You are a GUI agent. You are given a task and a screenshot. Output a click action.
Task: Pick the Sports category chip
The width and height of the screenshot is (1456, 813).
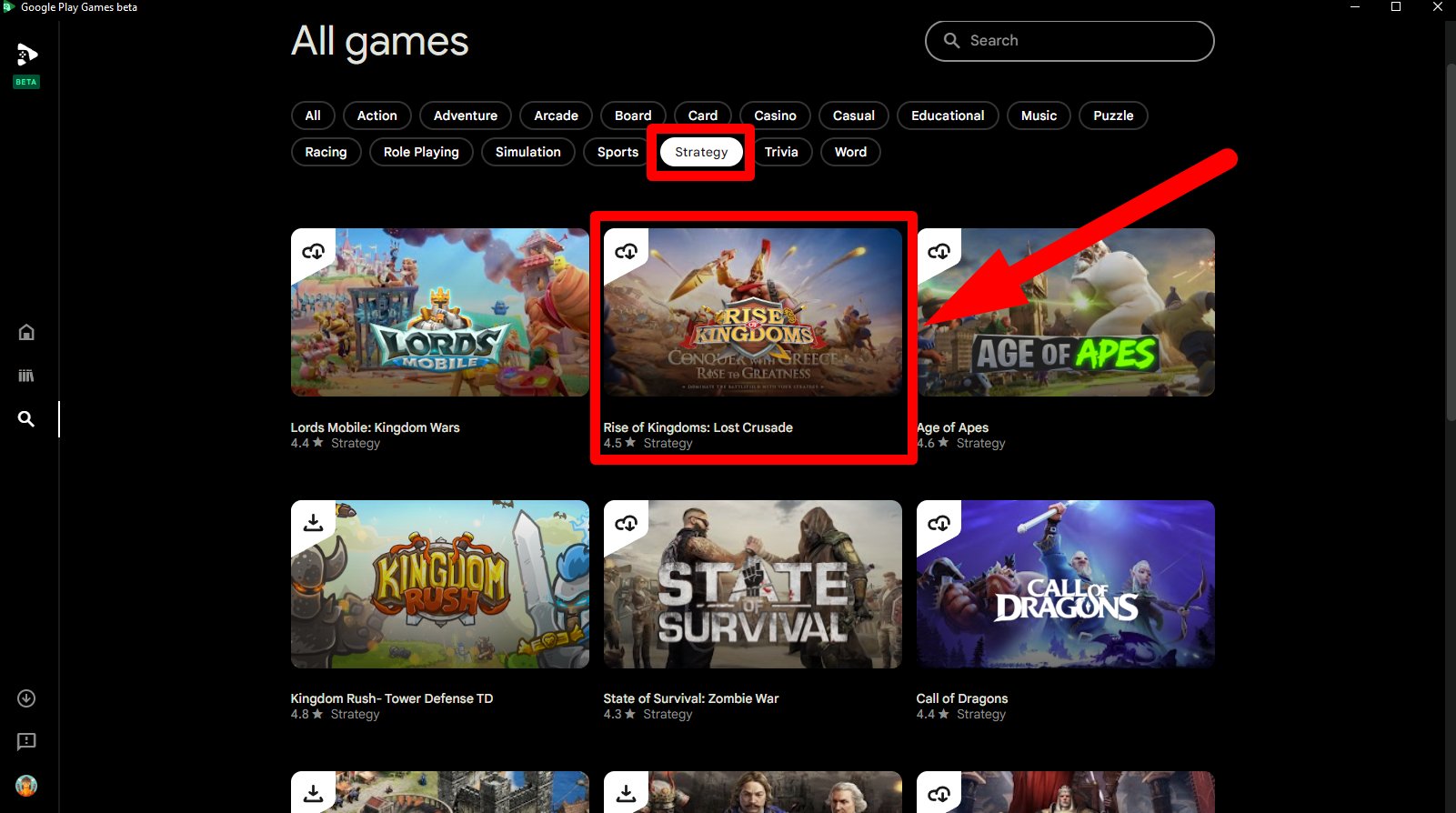(x=618, y=152)
